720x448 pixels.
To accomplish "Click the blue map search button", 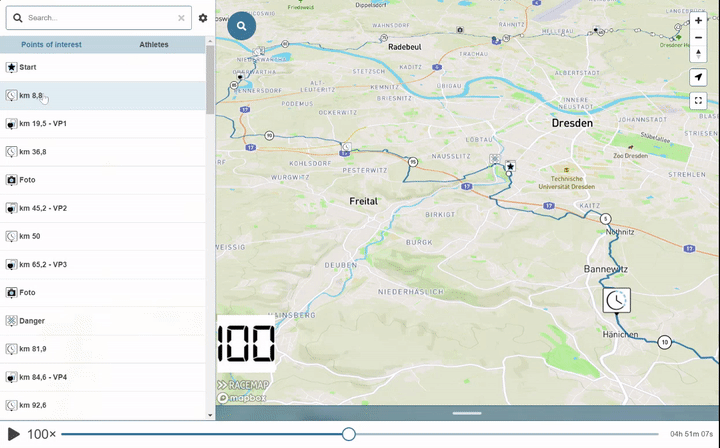I will pyautogui.click(x=241, y=26).
